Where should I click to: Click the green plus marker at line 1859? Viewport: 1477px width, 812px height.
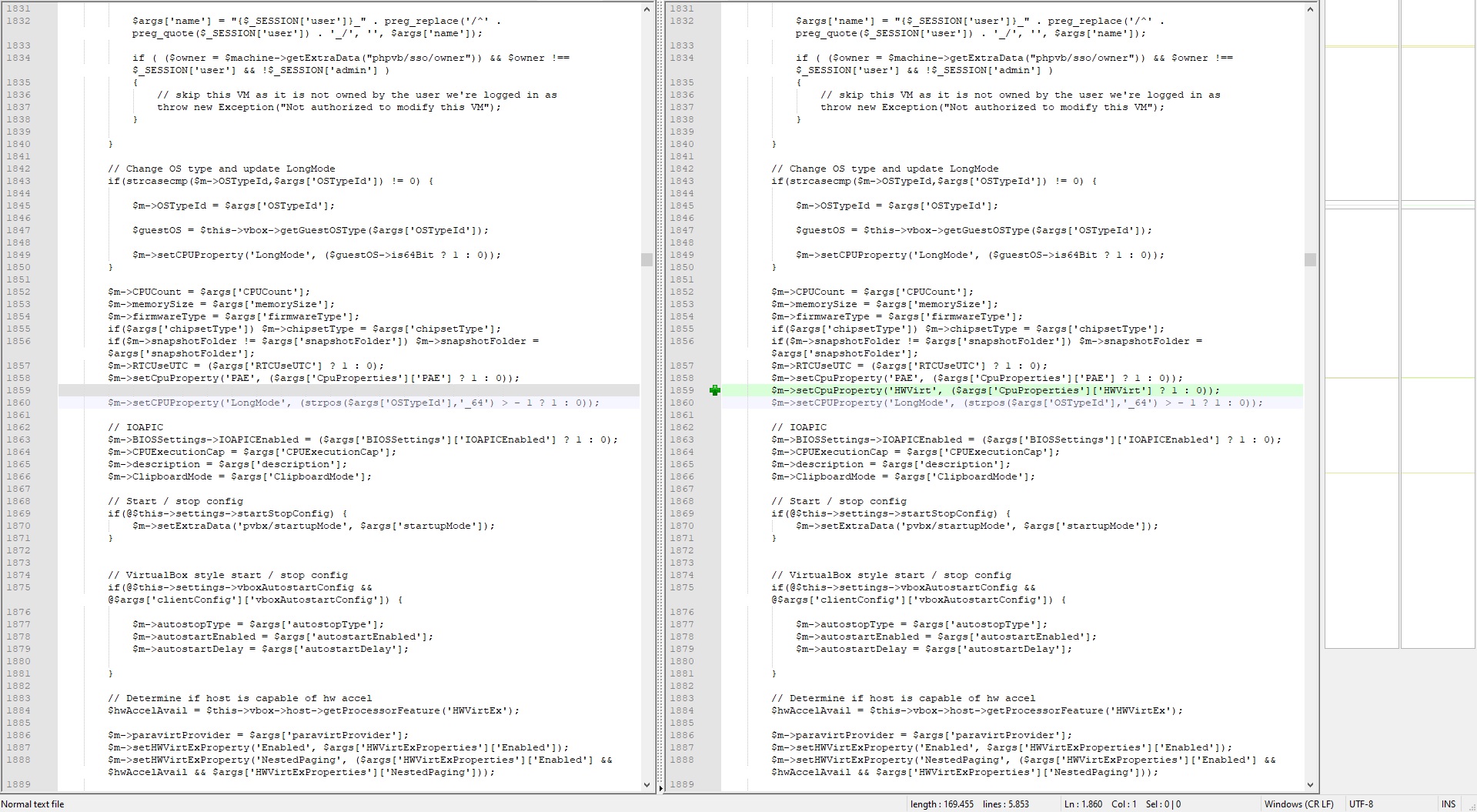point(715,390)
